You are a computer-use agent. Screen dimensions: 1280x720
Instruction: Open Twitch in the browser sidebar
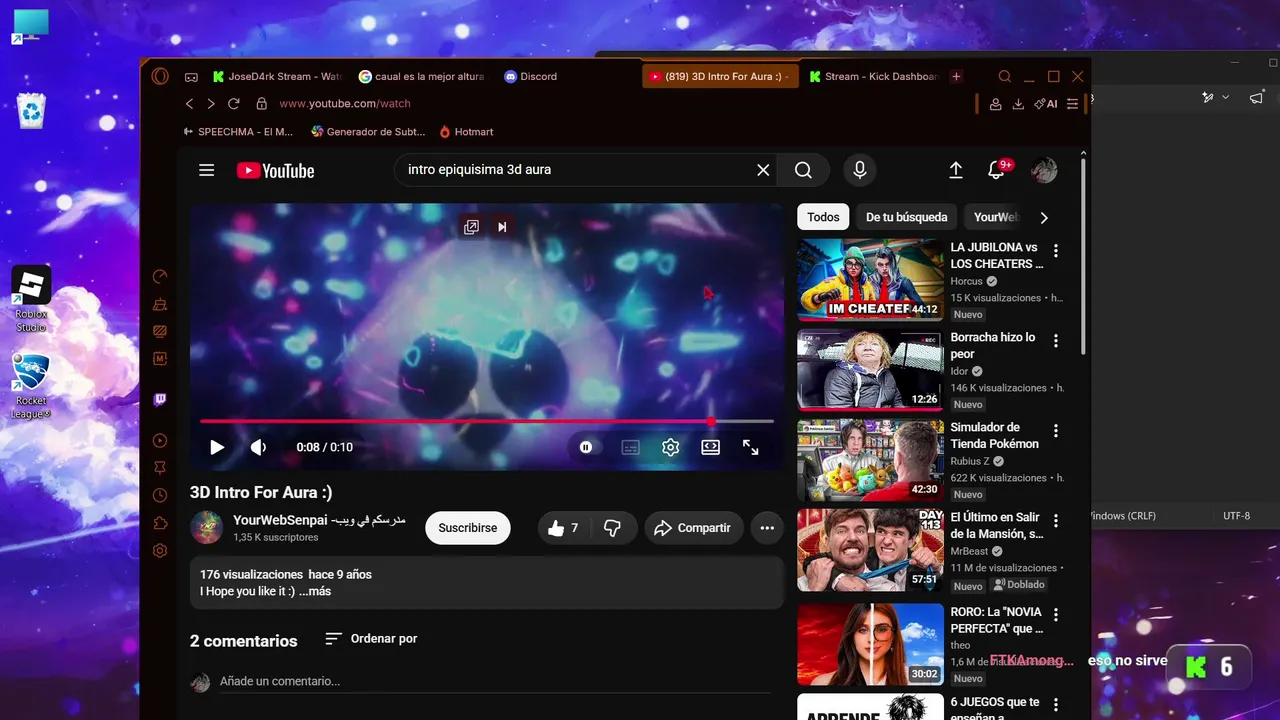(x=160, y=400)
